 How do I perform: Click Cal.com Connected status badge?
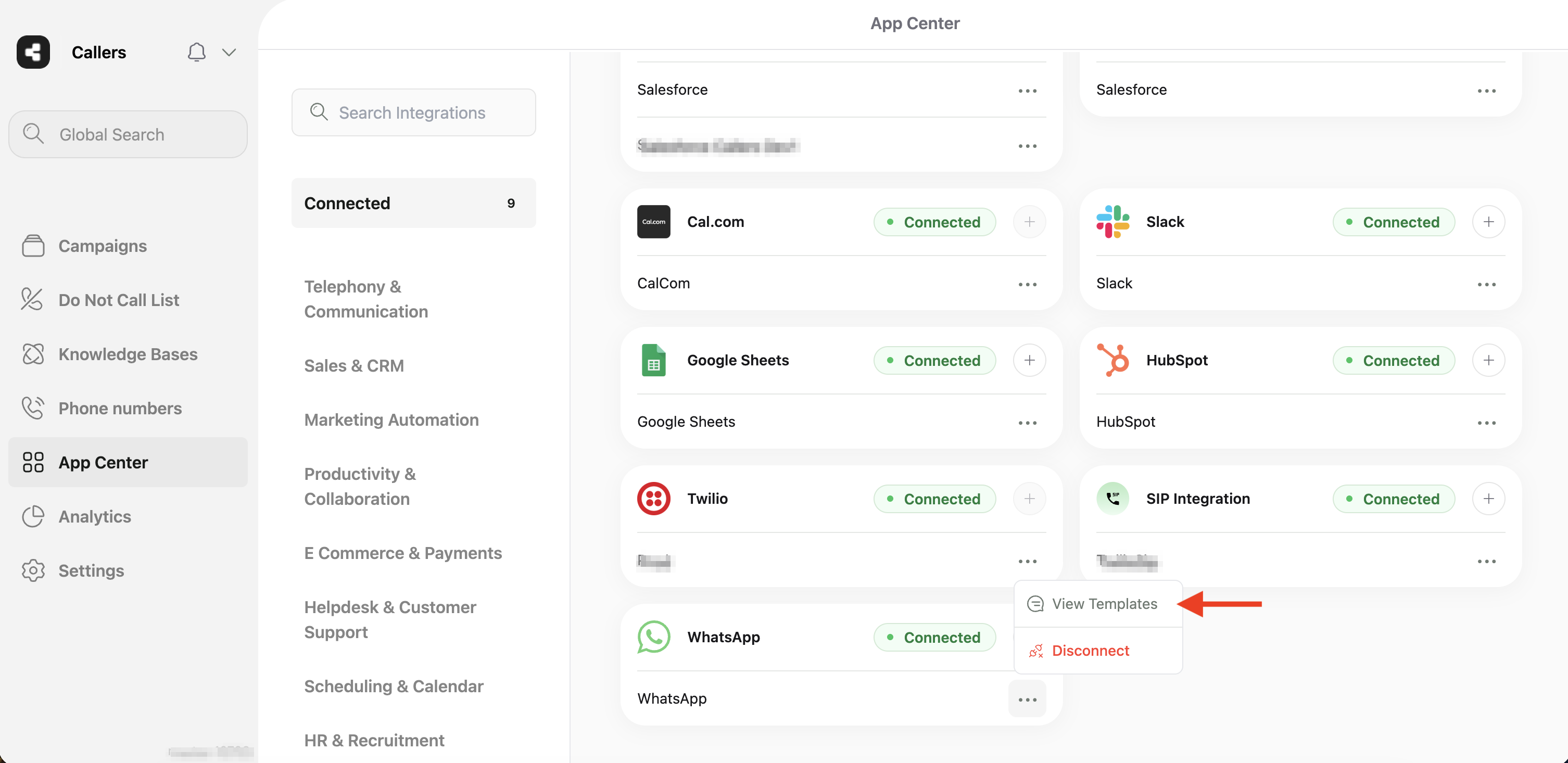point(934,222)
